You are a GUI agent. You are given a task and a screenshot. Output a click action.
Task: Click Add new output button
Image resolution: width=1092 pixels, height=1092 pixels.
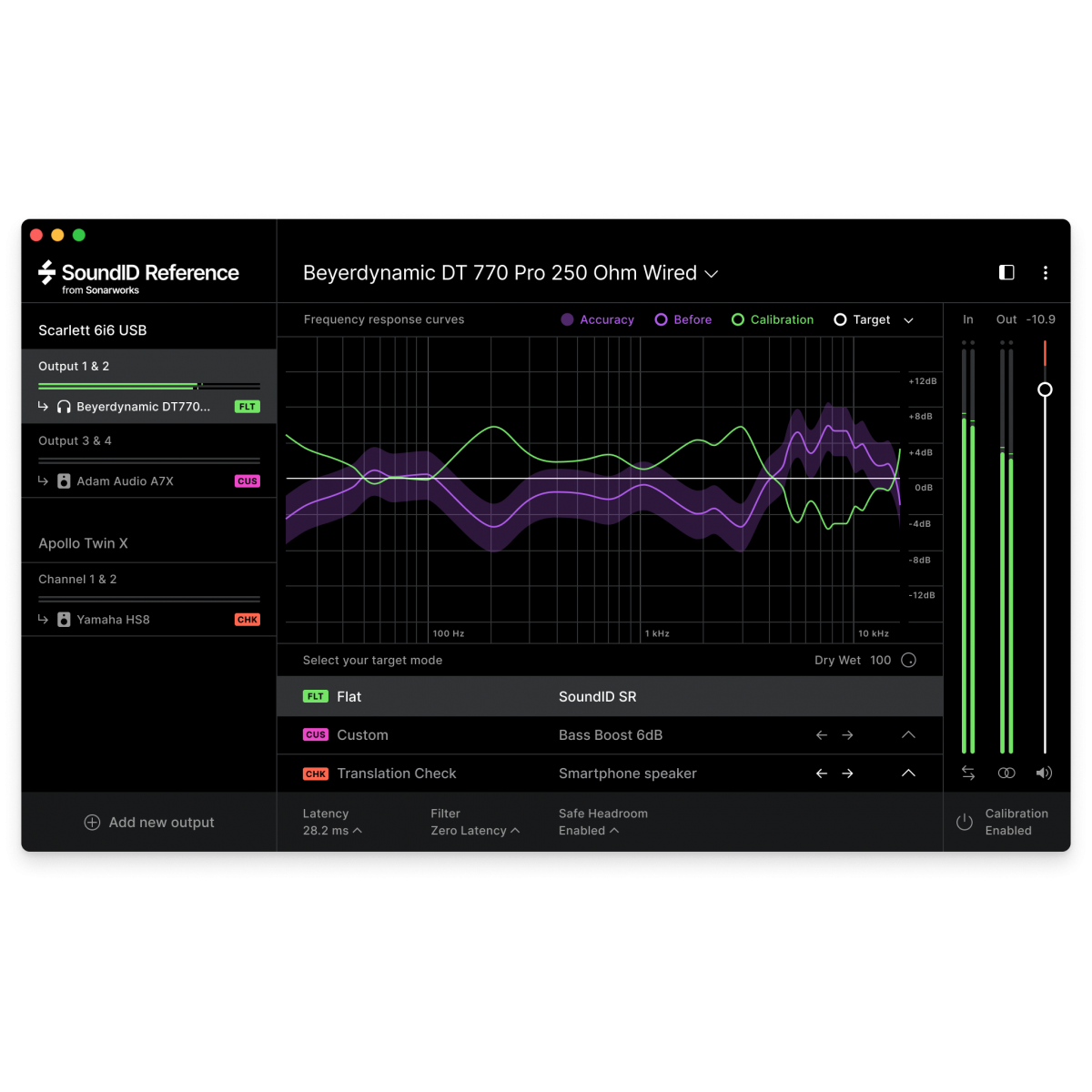coord(149,823)
